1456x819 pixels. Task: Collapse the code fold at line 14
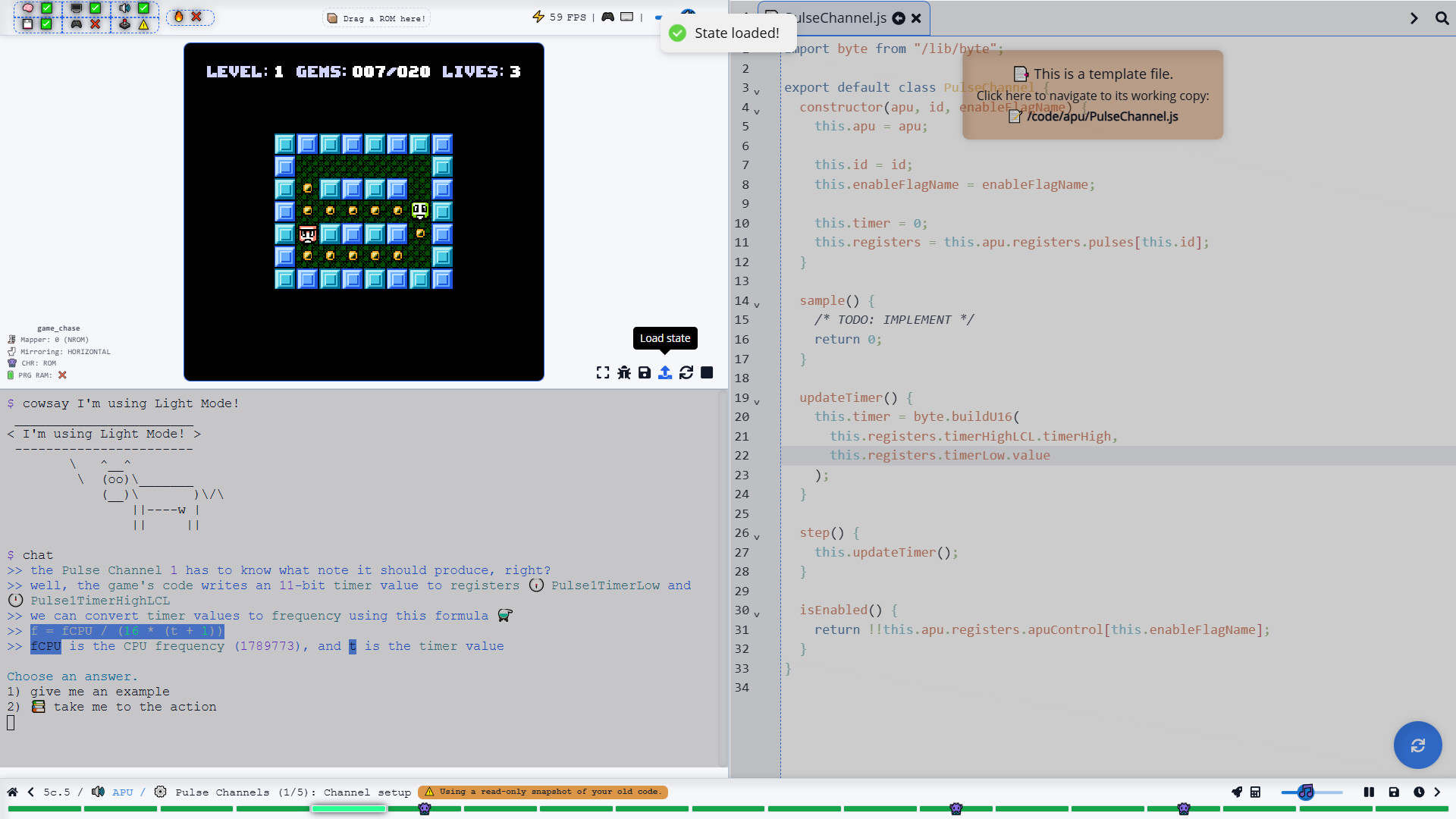[755, 303]
